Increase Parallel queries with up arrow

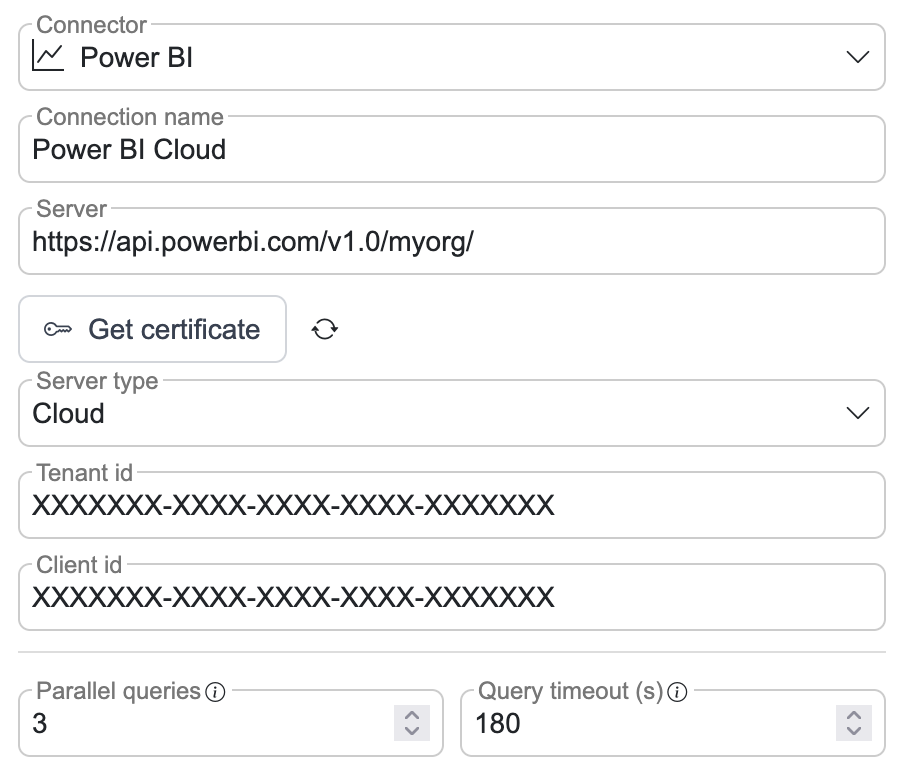point(412,714)
